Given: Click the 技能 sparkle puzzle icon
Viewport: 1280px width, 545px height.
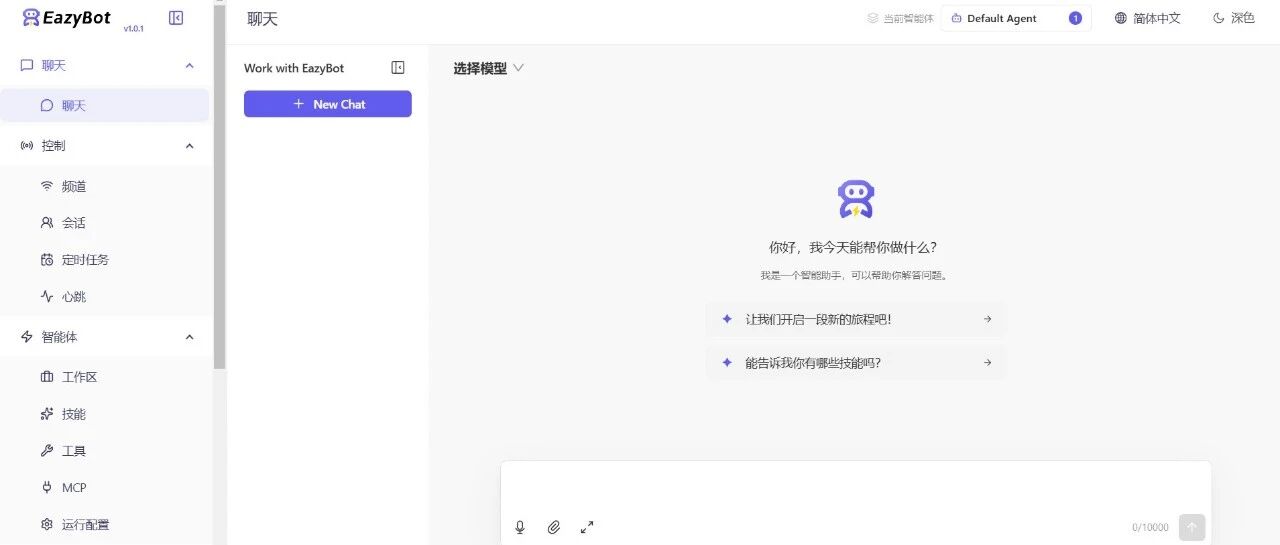Looking at the screenshot, I should coord(47,414).
